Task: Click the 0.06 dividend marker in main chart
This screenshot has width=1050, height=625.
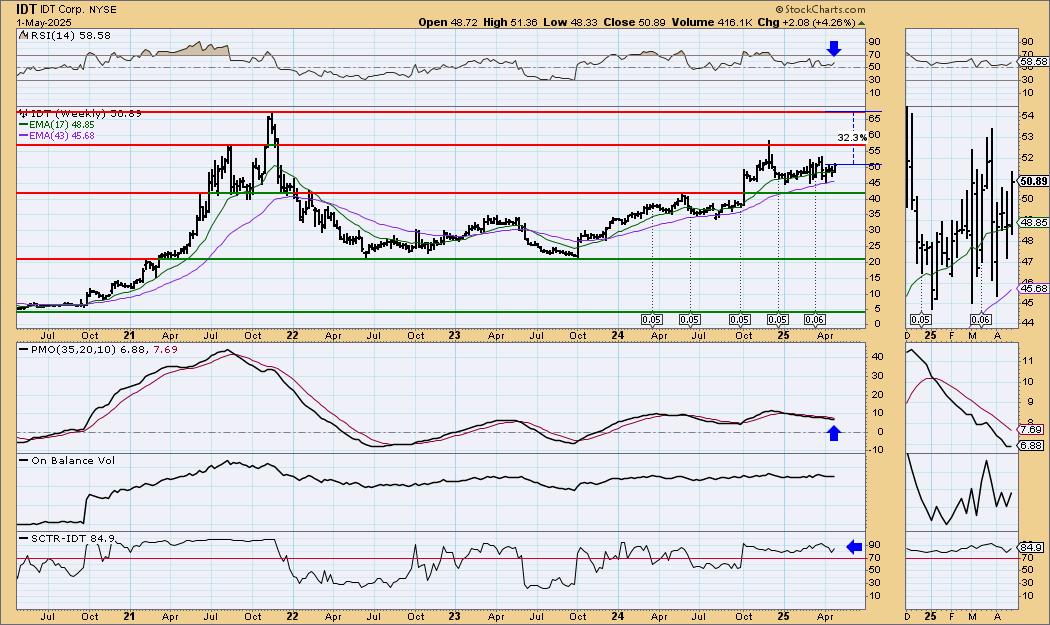Action: coord(814,320)
